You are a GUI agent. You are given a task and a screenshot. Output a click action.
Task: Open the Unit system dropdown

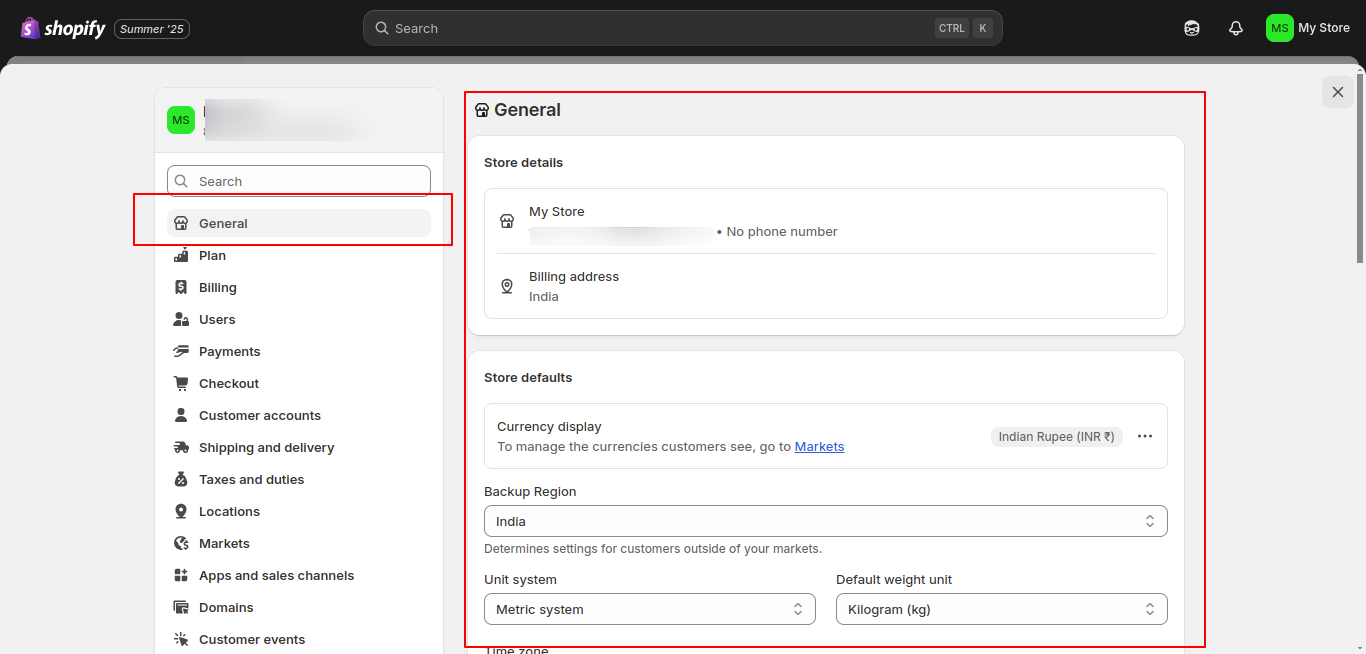649,609
